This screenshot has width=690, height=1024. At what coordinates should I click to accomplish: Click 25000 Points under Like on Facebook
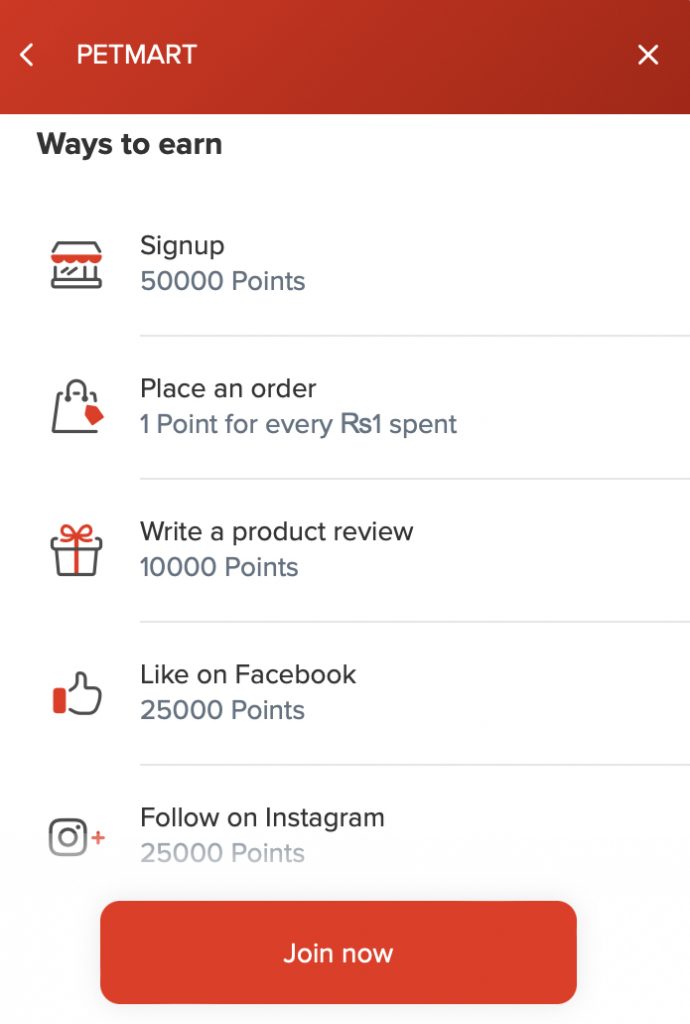(222, 710)
